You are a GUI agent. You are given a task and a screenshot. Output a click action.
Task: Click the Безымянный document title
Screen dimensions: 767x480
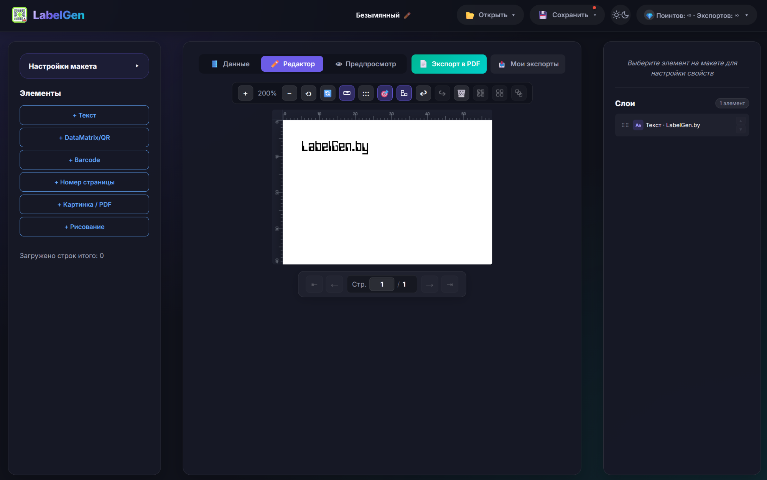coord(377,15)
